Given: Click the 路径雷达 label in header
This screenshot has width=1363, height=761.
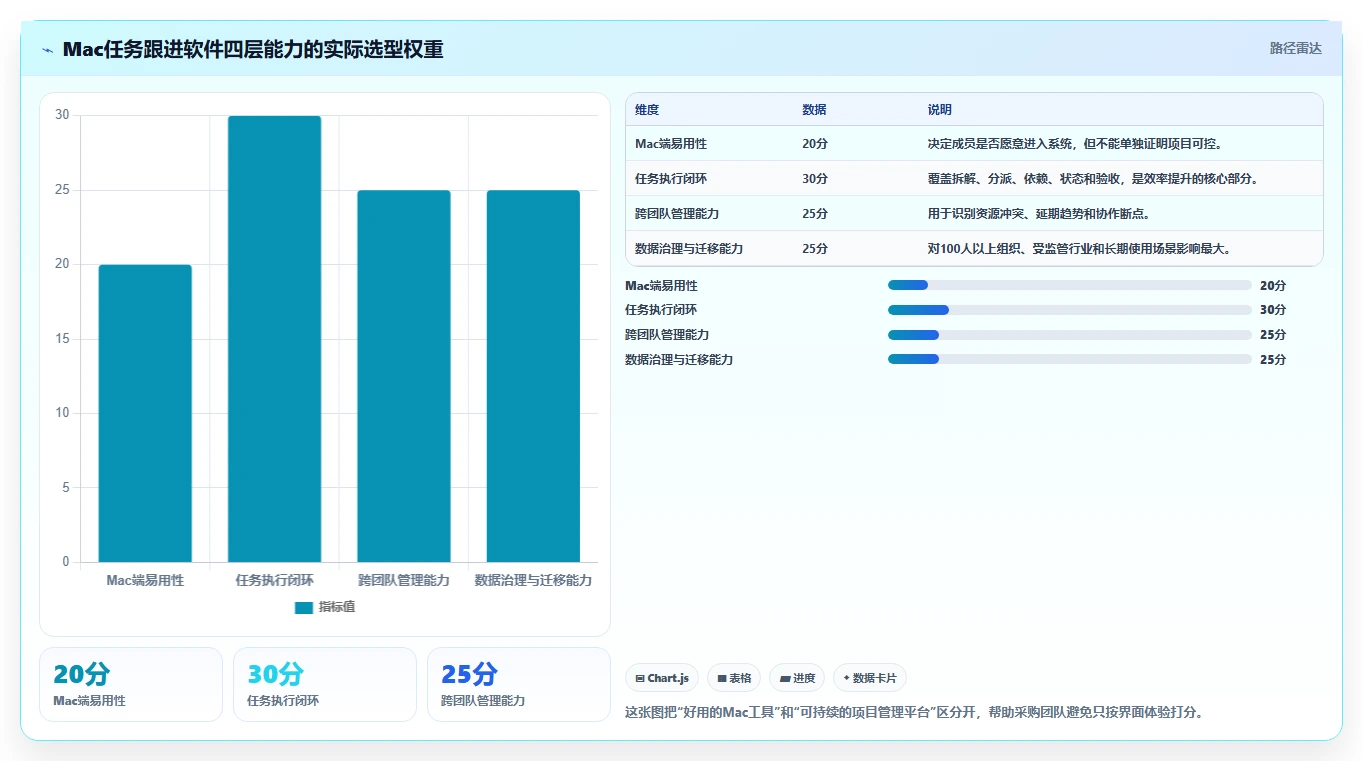Looking at the screenshot, I should pos(1295,48).
